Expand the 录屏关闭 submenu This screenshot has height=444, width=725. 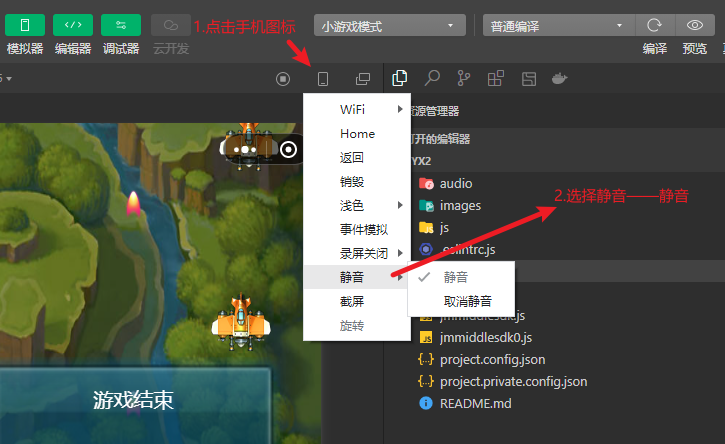pos(357,253)
